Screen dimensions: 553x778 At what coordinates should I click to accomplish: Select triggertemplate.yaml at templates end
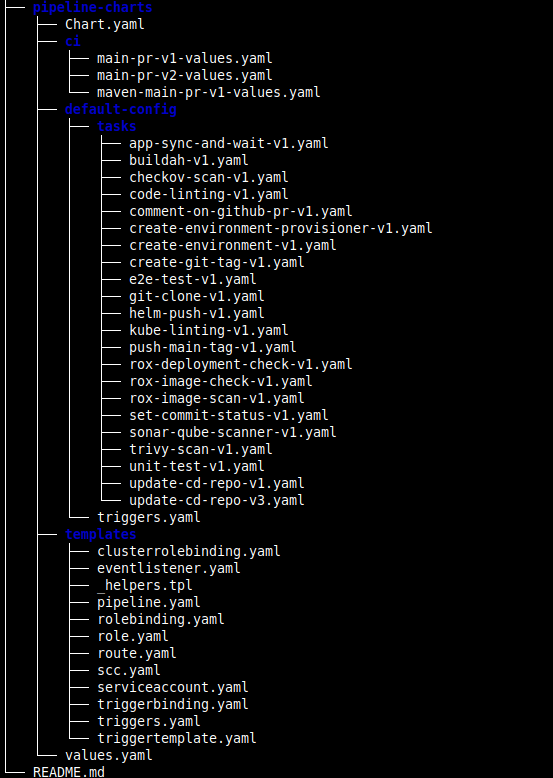pos(177,738)
